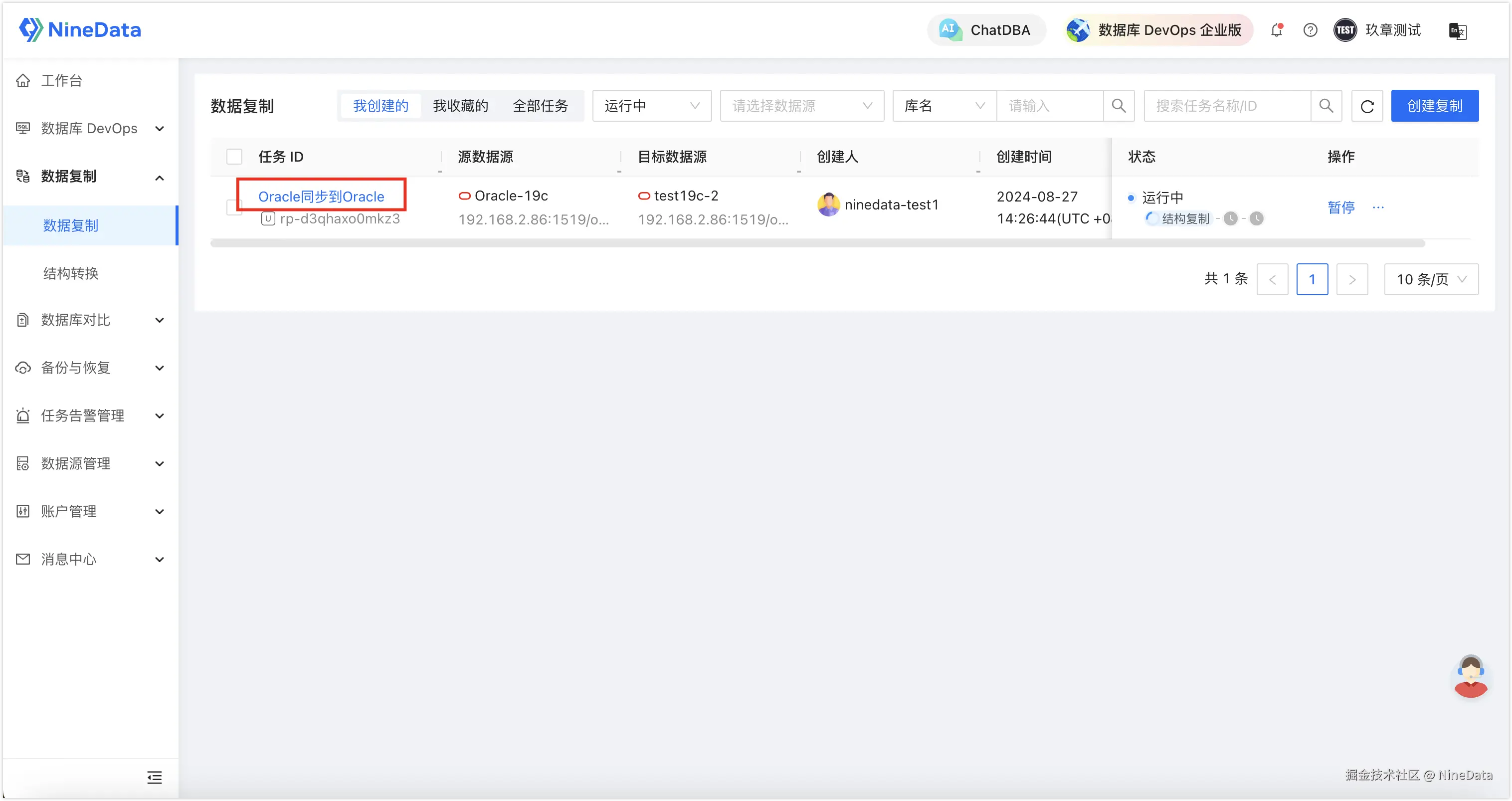Image resolution: width=1512 pixels, height=801 pixels.
Task: Open the 请选择数据源 dropdown
Action: coord(802,106)
